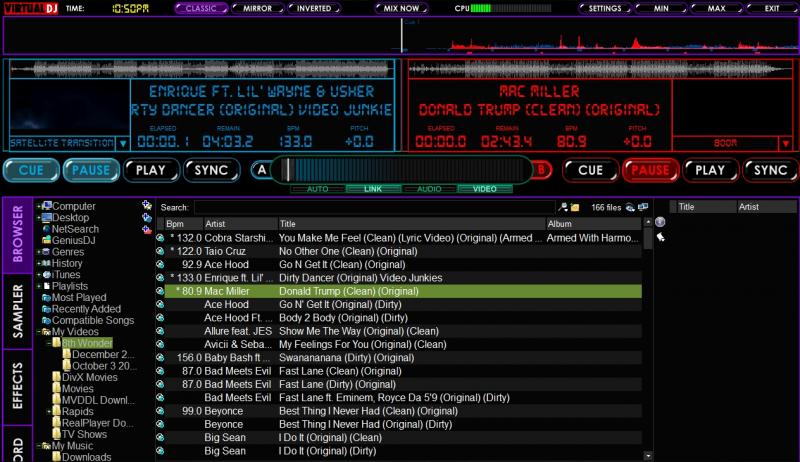800x462 pixels.
Task: Expand the History tree node
Action: tap(38, 263)
